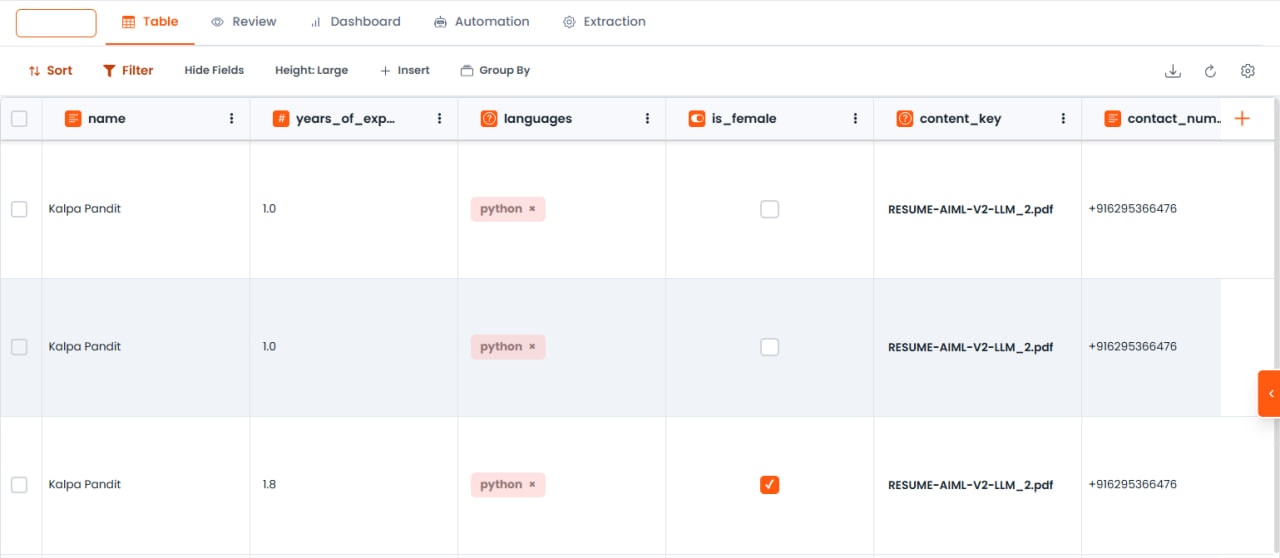Open the Group By options
Image resolution: width=1280 pixels, height=558 pixels.
point(495,71)
